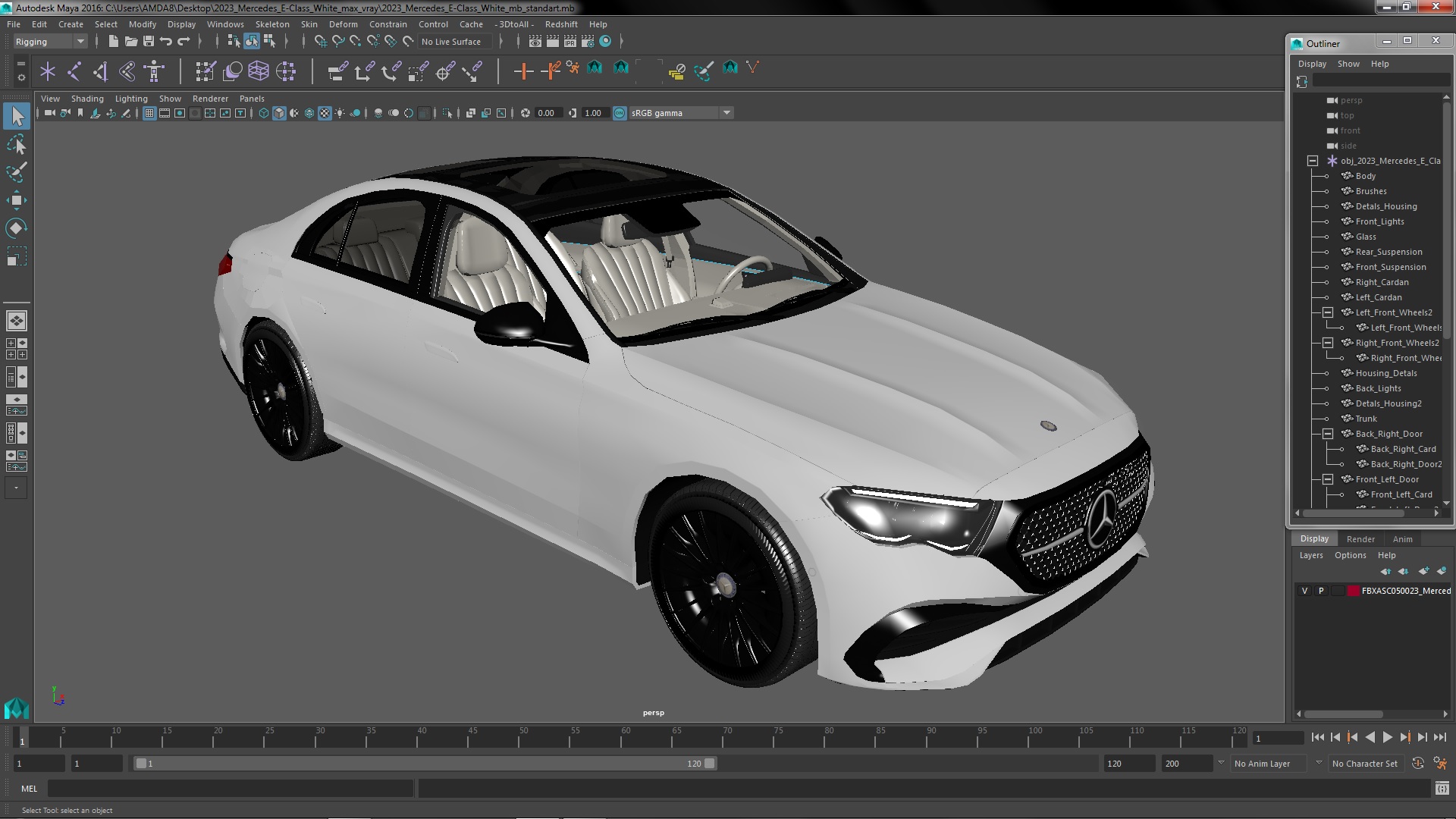Collapse the Back_Right_Door node

[1328, 434]
